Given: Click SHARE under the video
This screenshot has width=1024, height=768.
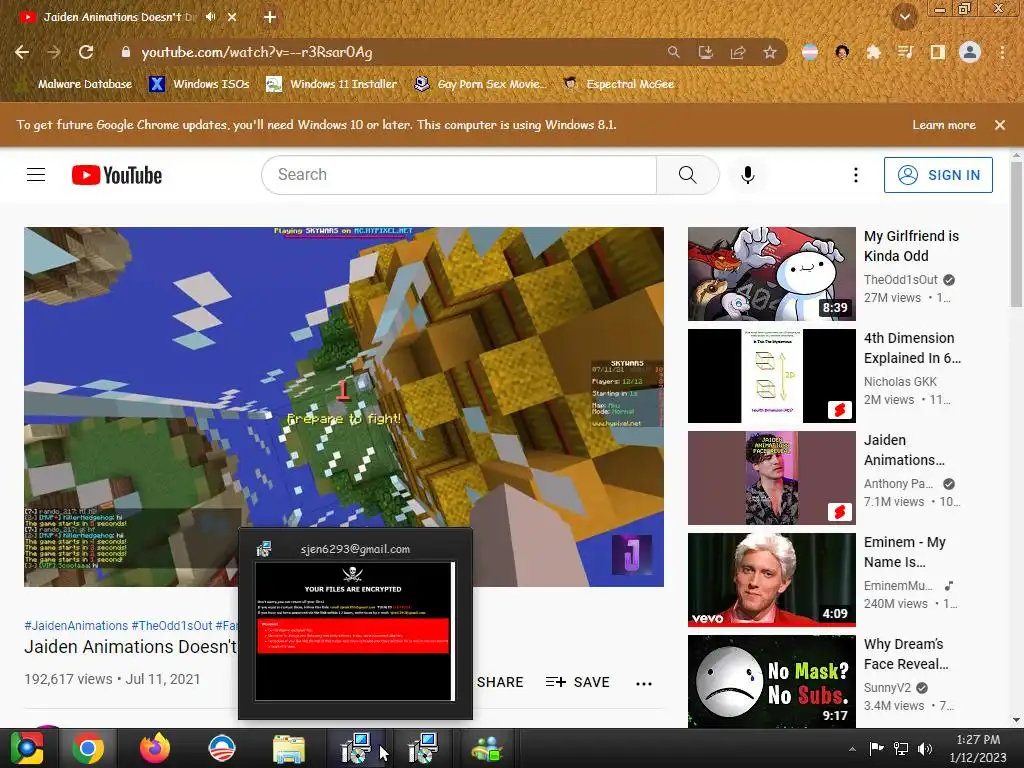Looking at the screenshot, I should (x=500, y=682).
